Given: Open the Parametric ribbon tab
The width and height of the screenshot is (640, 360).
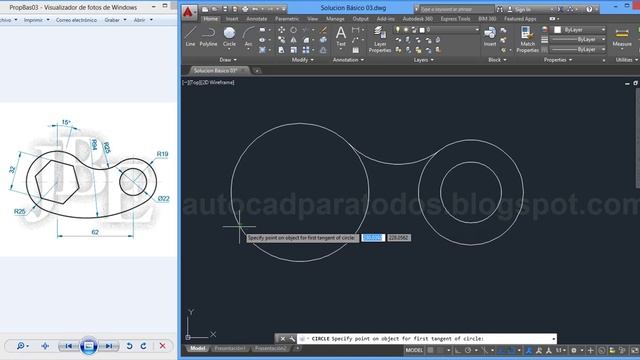Looking at the screenshot, I should [x=287, y=19].
